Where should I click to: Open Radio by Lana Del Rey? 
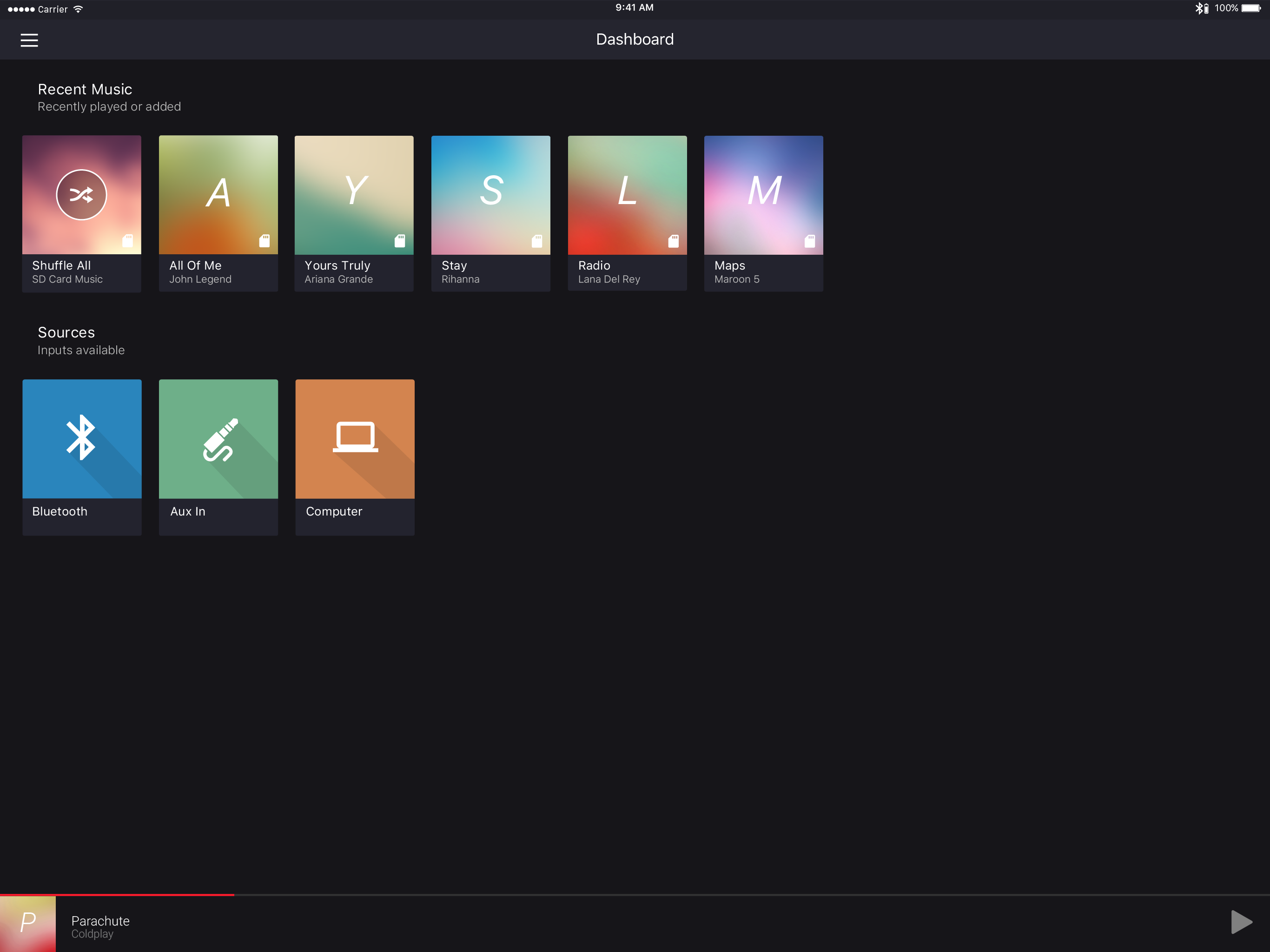tap(627, 195)
